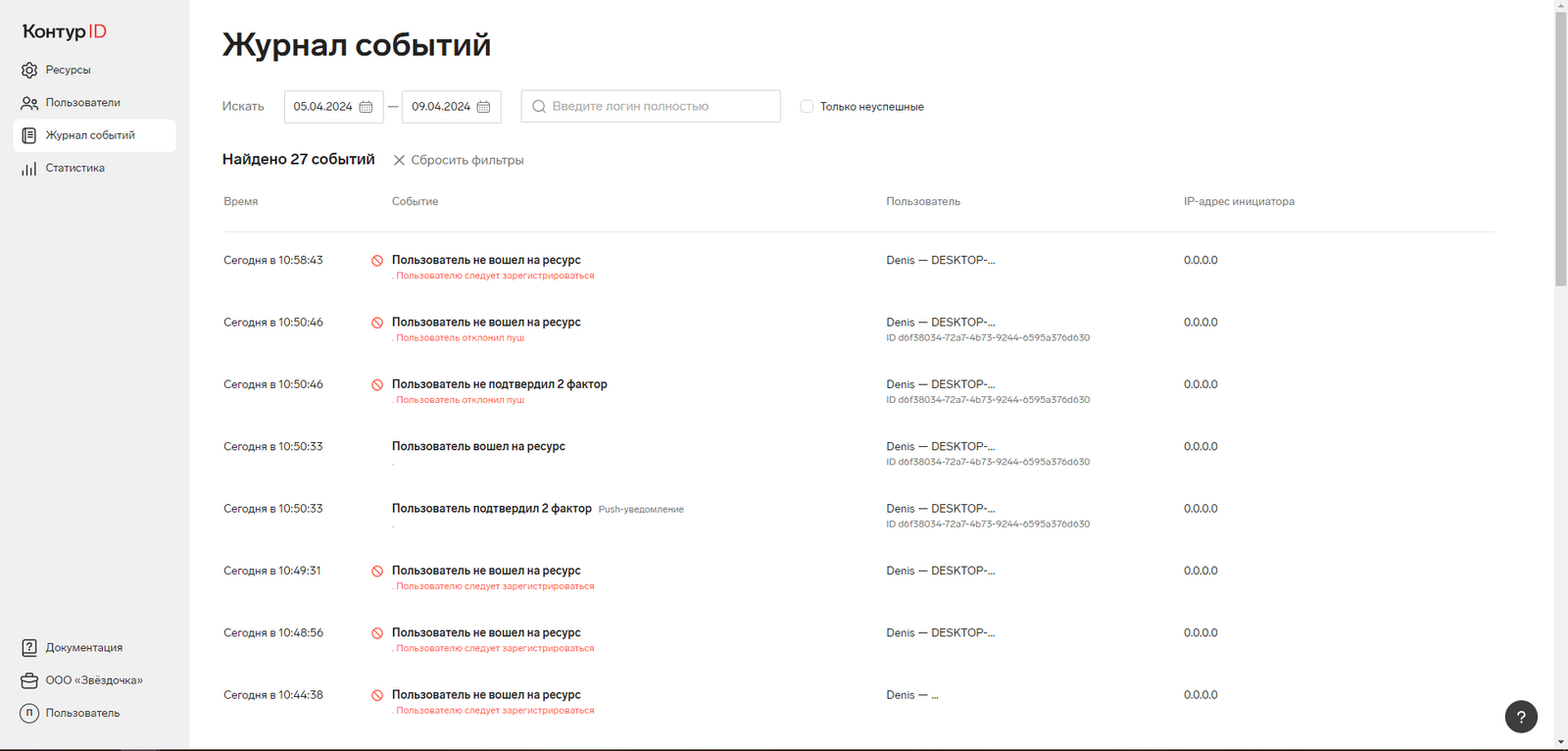Click 'Пользователь не вошел на ресурс' at 10:48:56
This screenshot has width=1568, height=751.
(x=486, y=632)
